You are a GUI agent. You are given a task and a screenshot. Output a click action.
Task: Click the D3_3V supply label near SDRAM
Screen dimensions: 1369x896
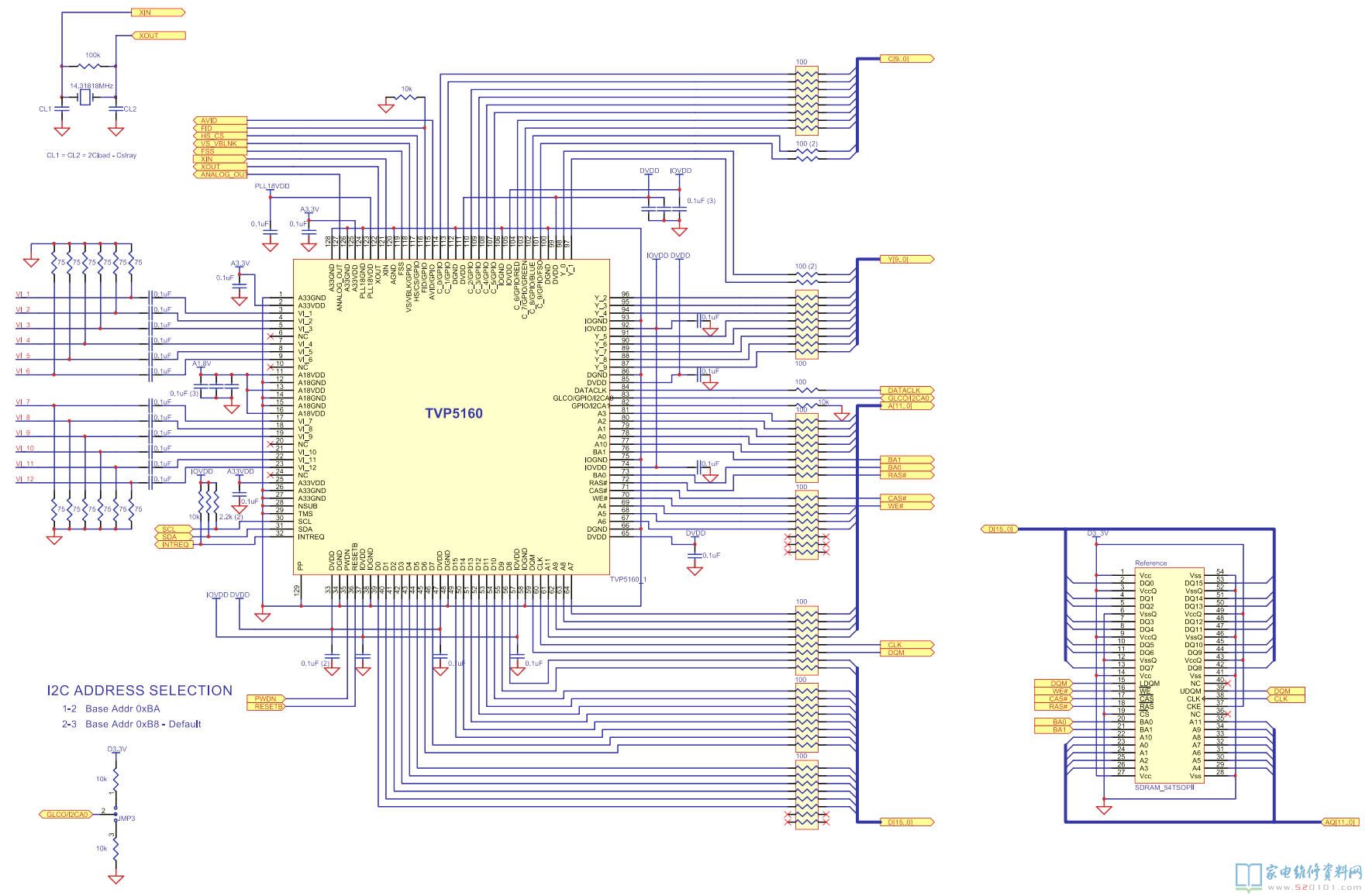coord(1097,533)
